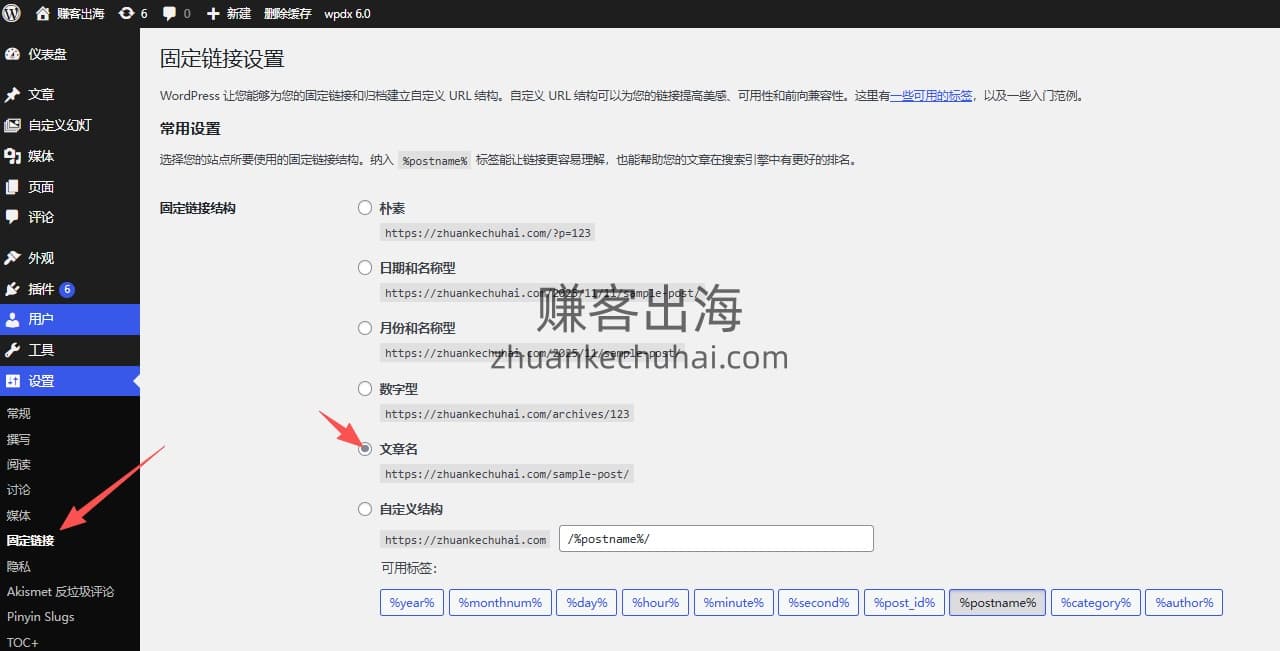Select the 朴素 permalink radio button

[365, 208]
